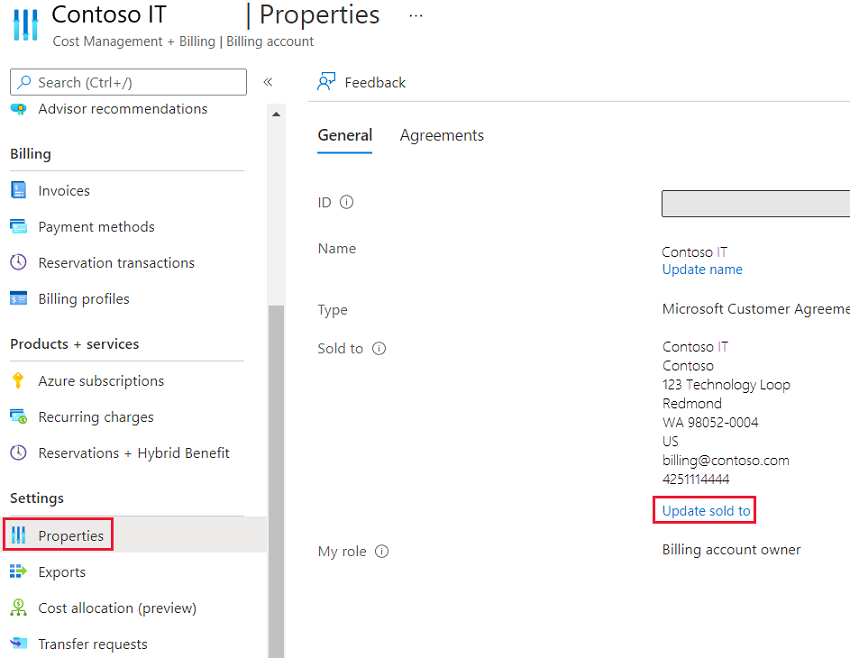Viewport: 850px width, 658px height.
Task: Focus the Search (Ctrl+/) box
Action: coord(128,82)
